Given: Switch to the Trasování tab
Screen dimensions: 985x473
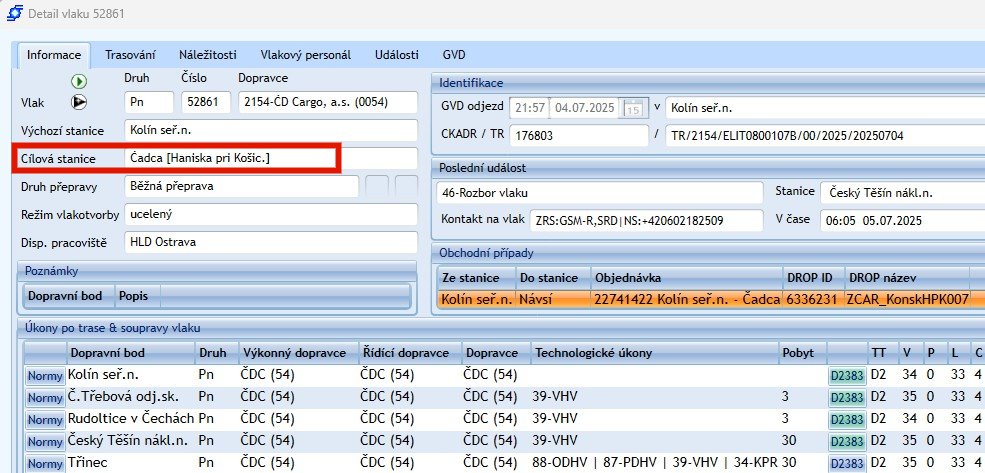Looking at the screenshot, I should coord(130,55).
